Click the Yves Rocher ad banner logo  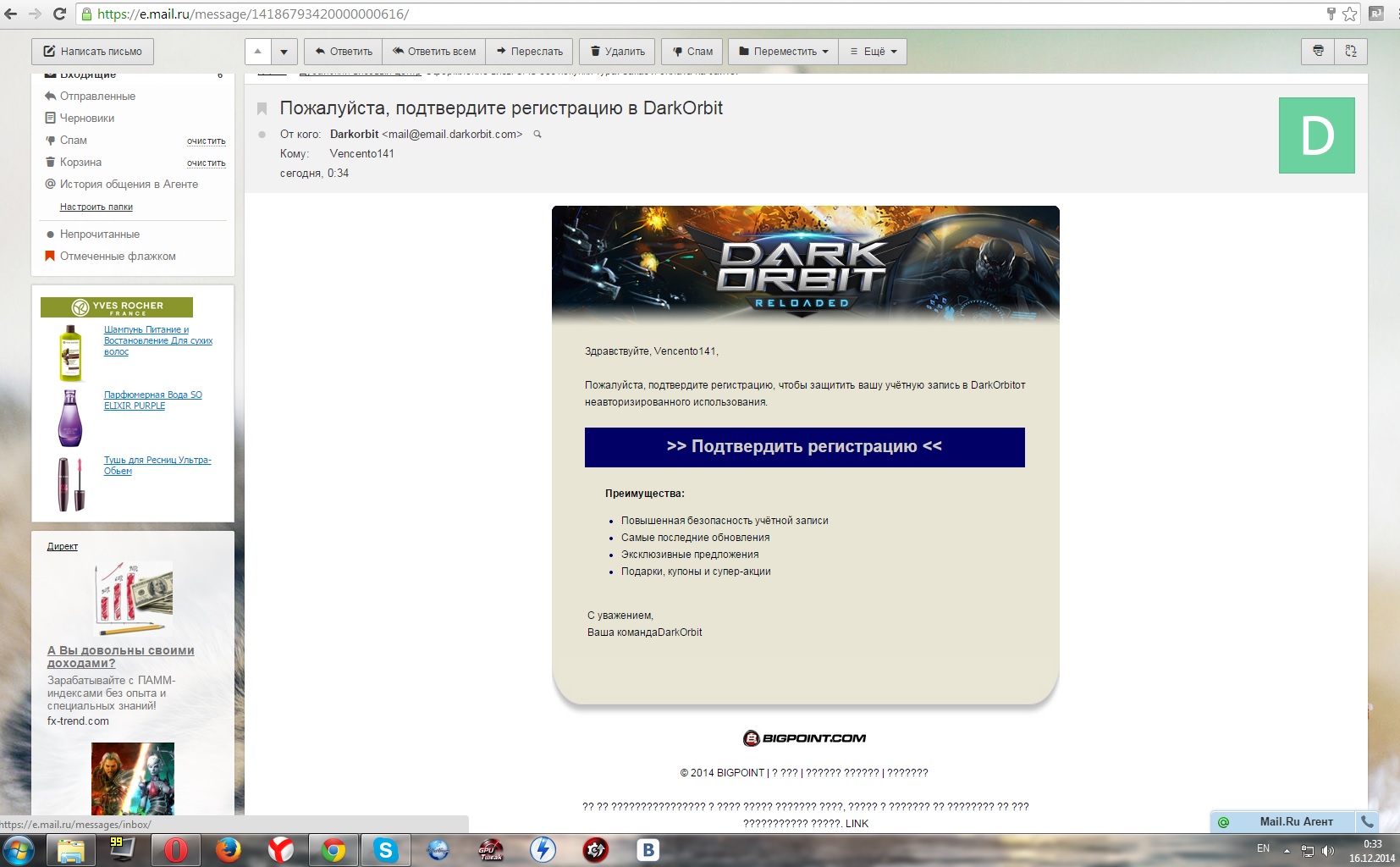[117, 306]
